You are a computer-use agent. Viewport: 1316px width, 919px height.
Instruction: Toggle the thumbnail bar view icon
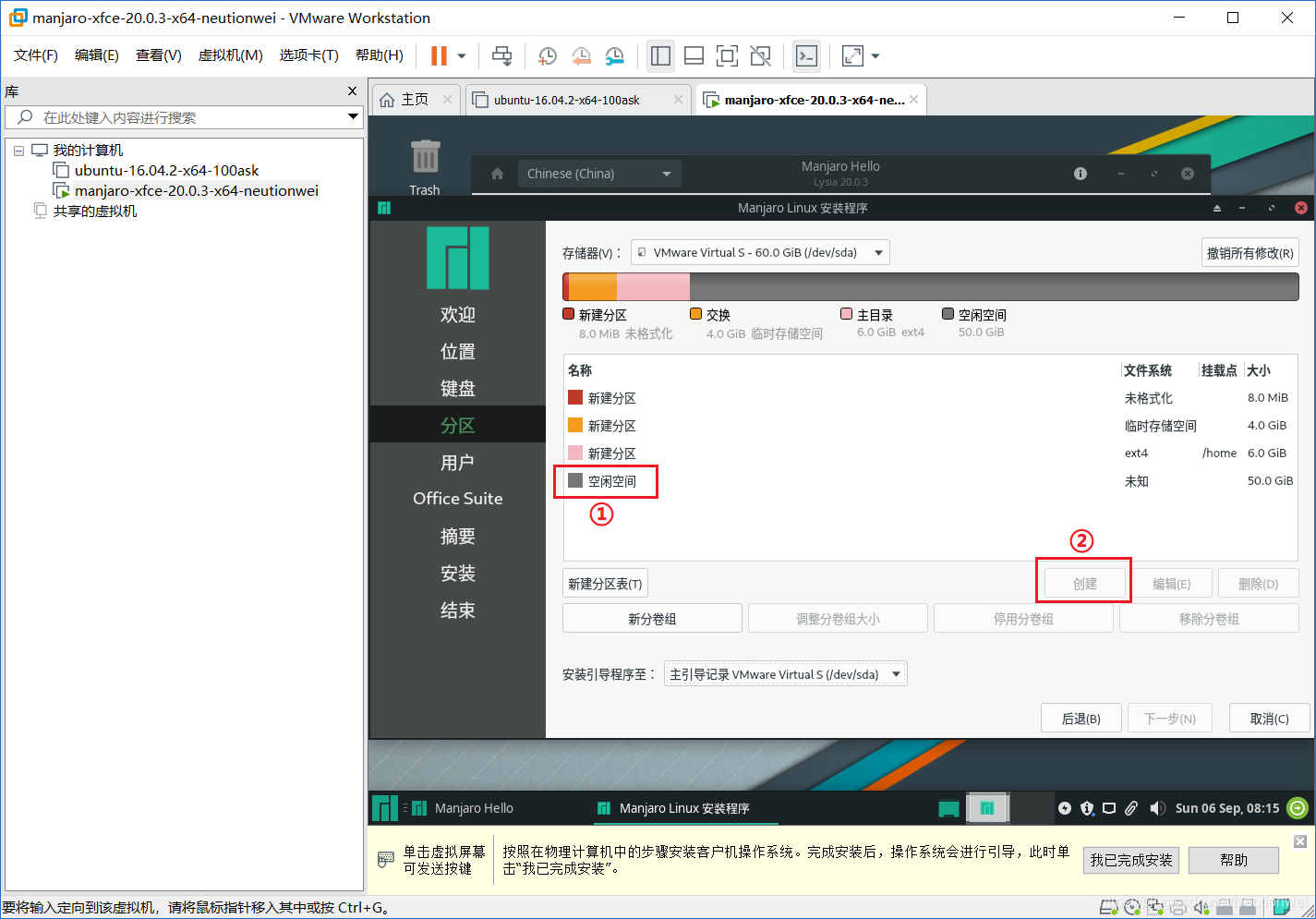point(694,56)
